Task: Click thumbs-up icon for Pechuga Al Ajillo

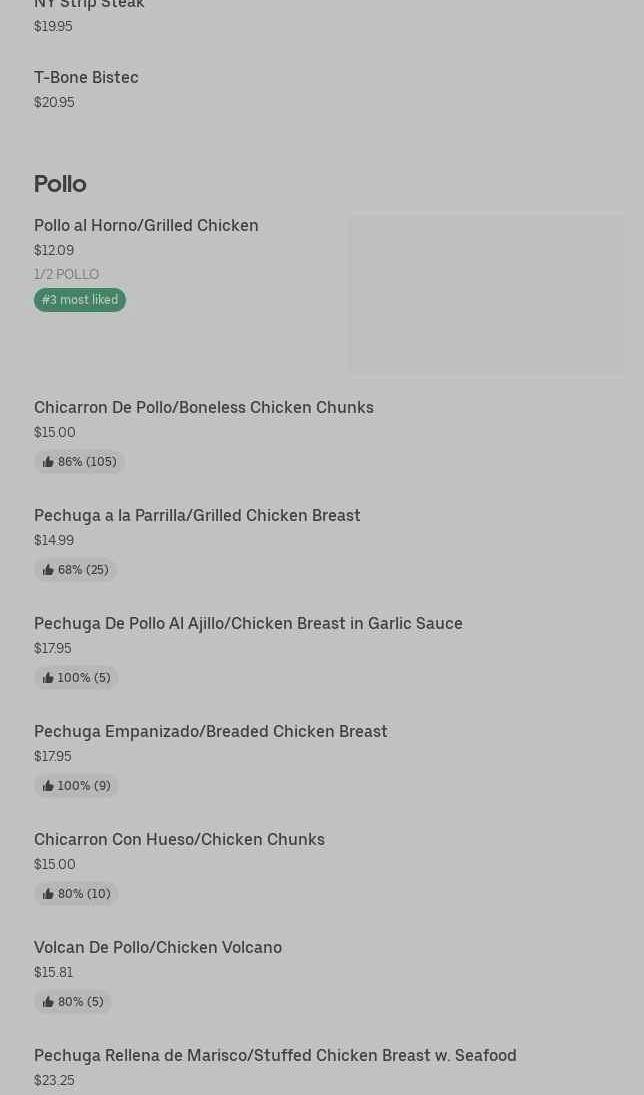Action: coord(48,678)
